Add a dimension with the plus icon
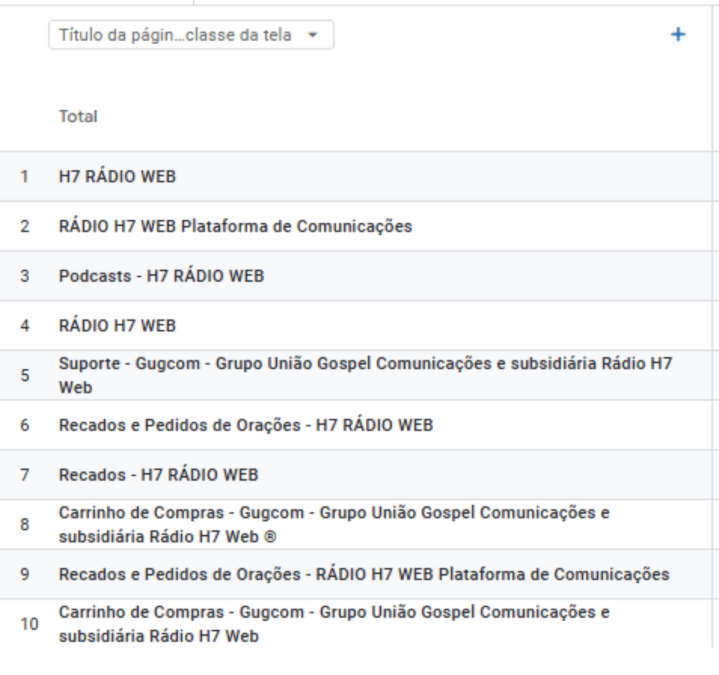 pyautogui.click(x=678, y=34)
